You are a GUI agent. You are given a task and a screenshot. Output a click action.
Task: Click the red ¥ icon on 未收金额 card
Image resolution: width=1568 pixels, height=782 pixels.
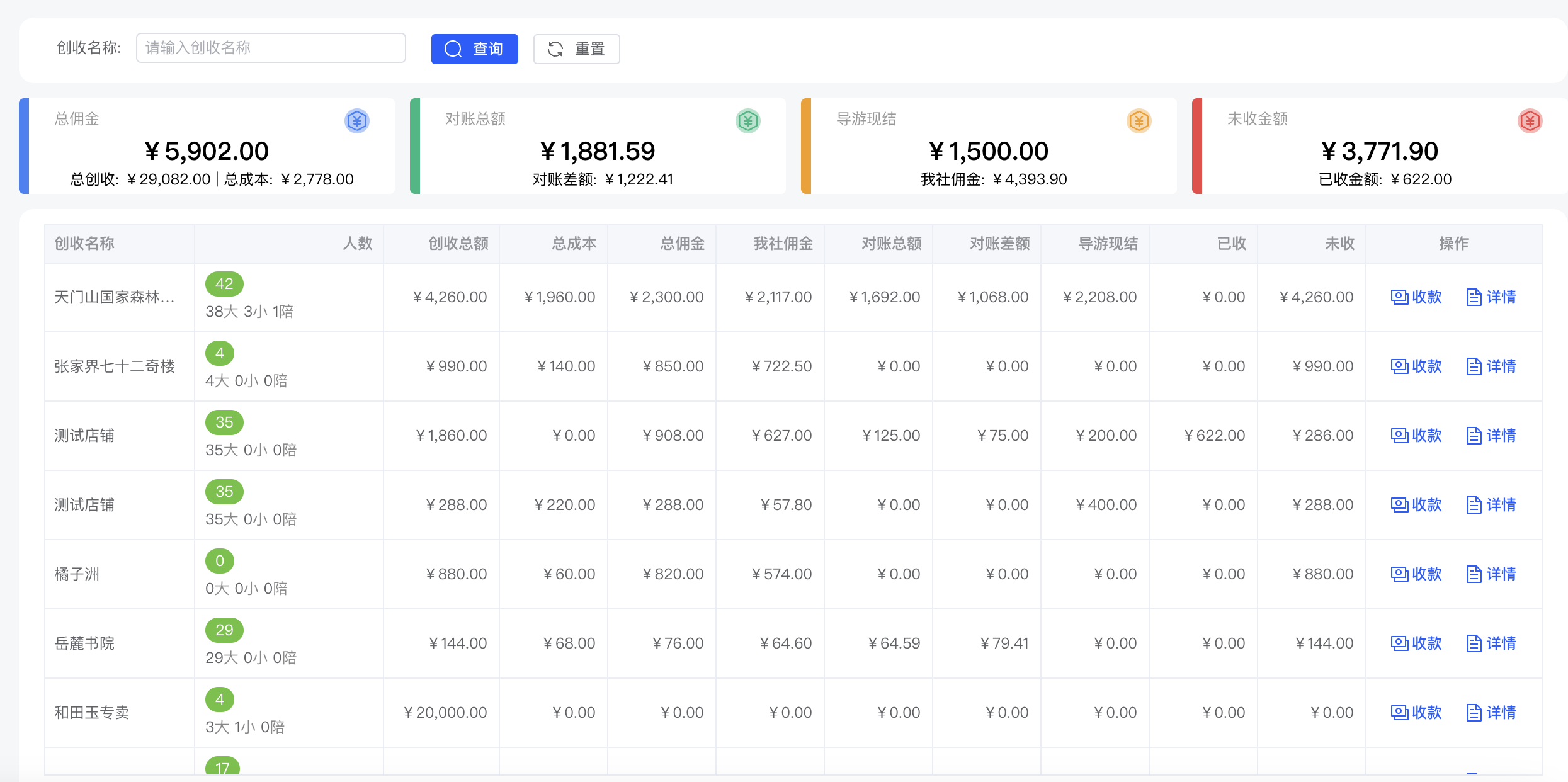click(x=1529, y=121)
